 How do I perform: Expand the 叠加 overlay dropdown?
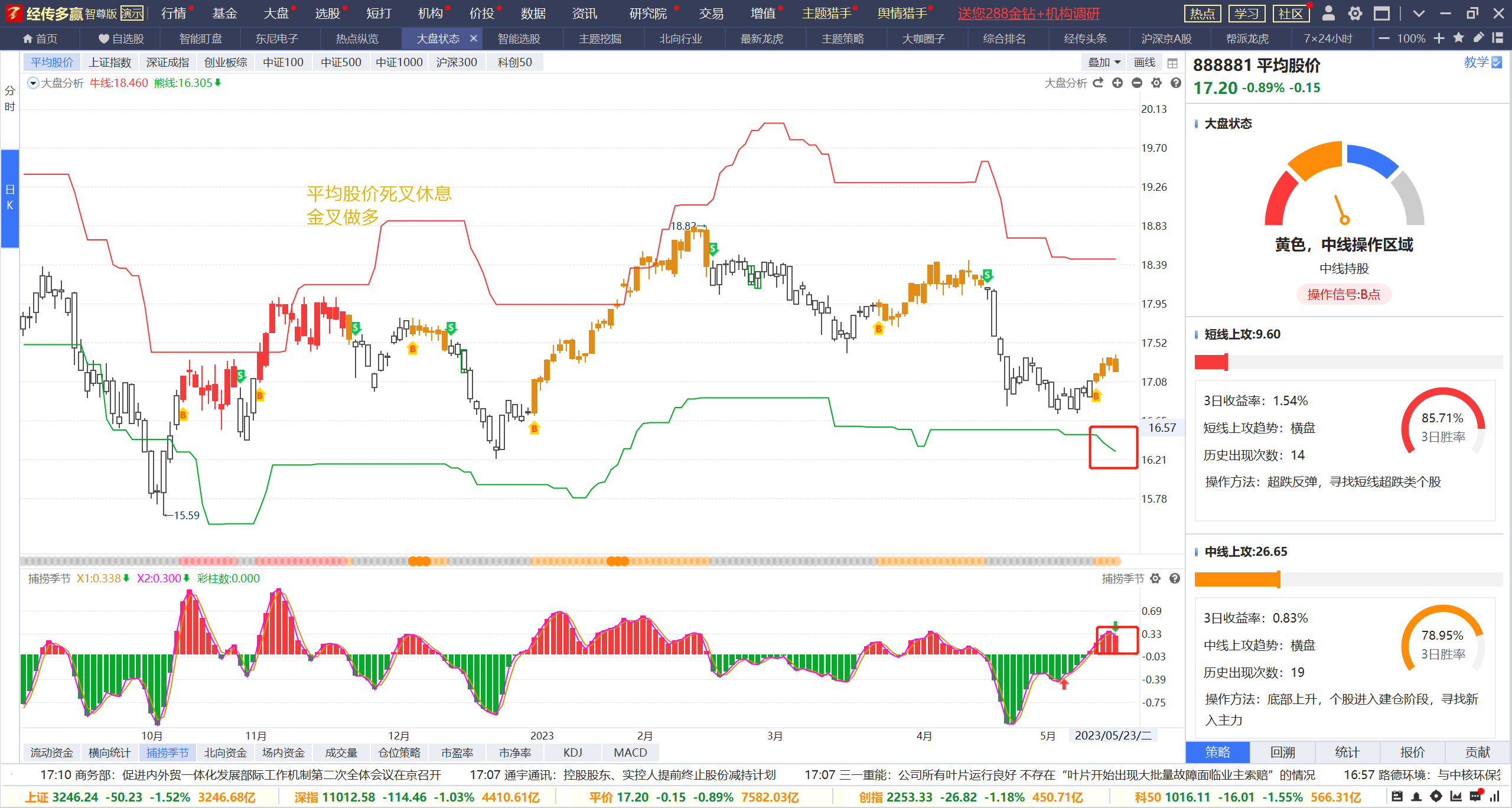point(1104,62)
